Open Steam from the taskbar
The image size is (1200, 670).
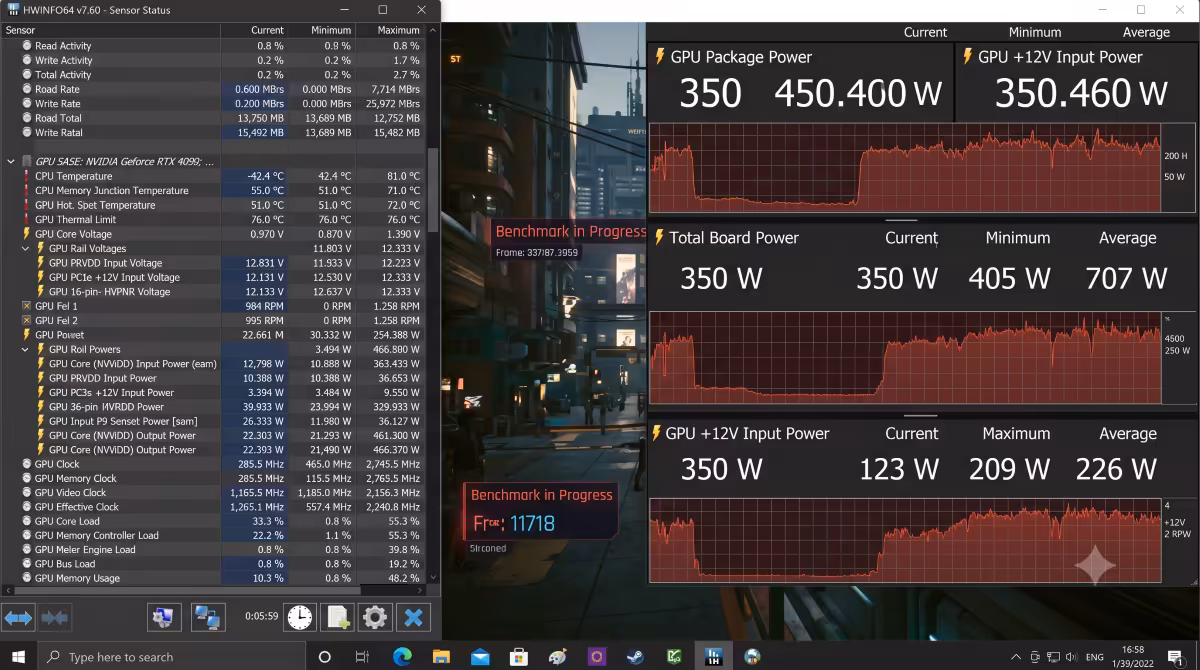click(x=635, y=657)
